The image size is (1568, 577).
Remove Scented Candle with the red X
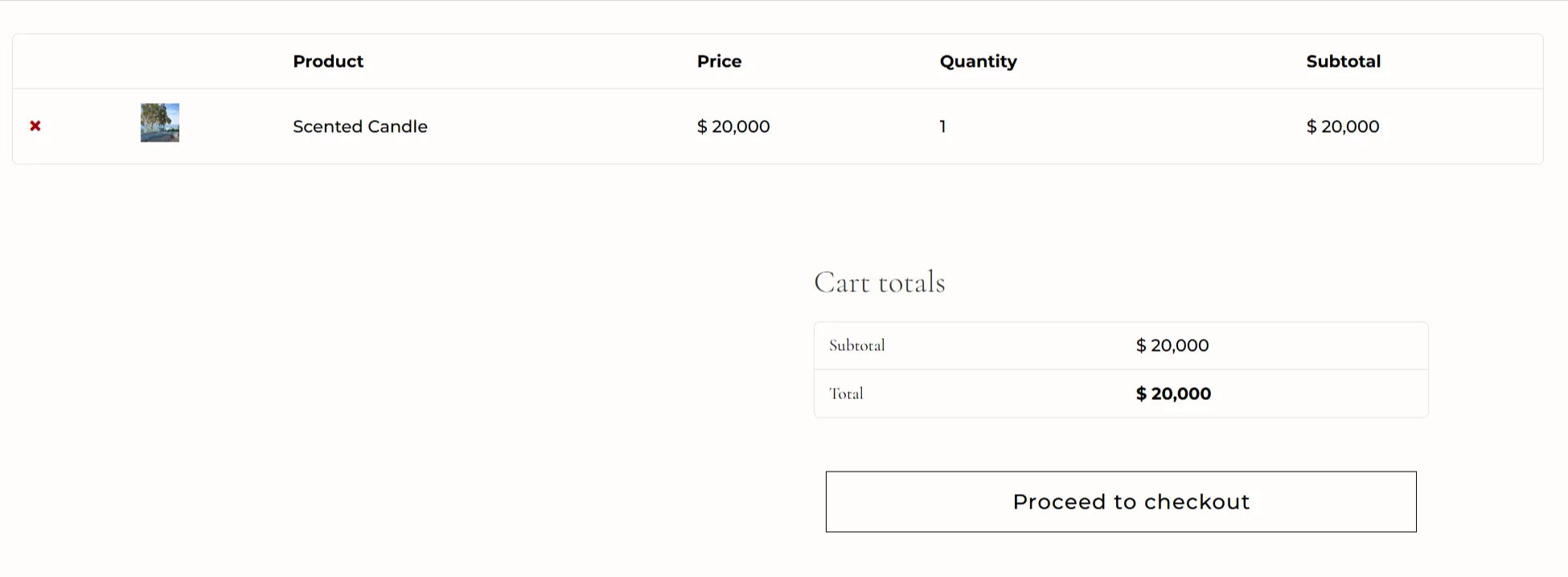pos(35,126)
